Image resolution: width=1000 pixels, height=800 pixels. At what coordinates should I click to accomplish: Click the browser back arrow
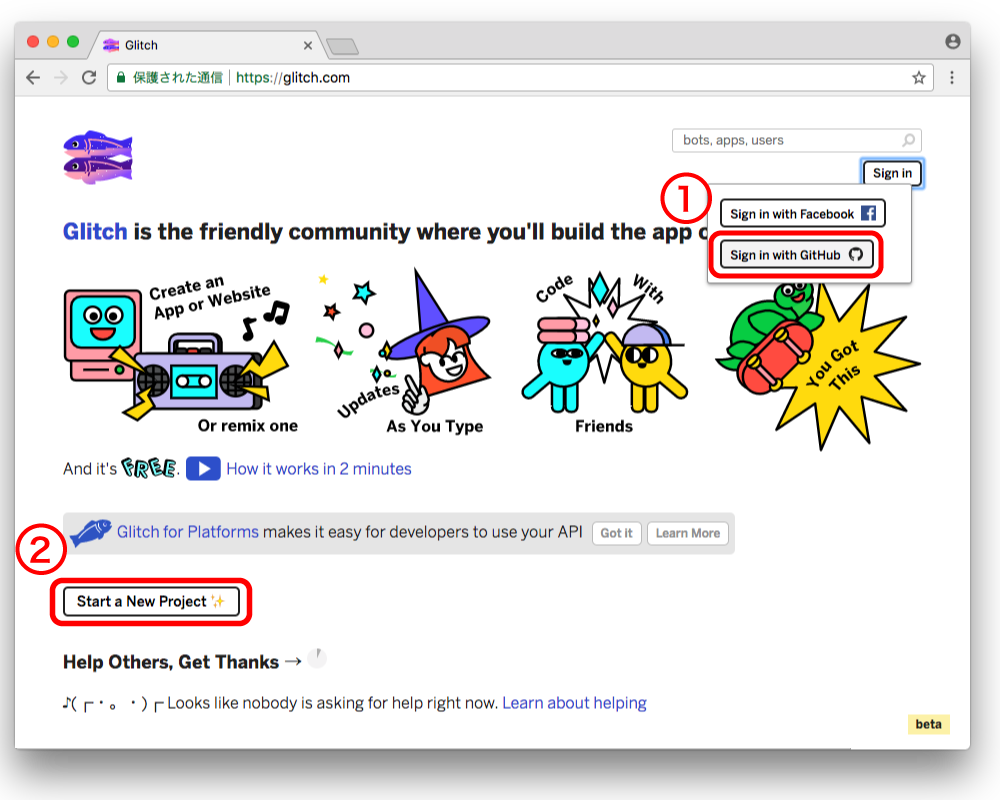click(32, 76)
